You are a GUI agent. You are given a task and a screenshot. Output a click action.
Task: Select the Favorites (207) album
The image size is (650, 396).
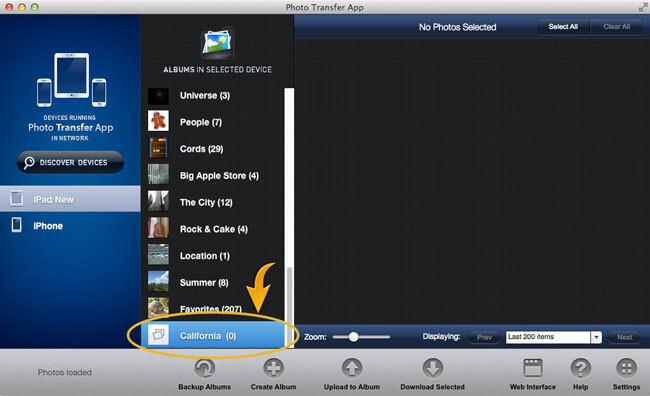pos(213,309)
